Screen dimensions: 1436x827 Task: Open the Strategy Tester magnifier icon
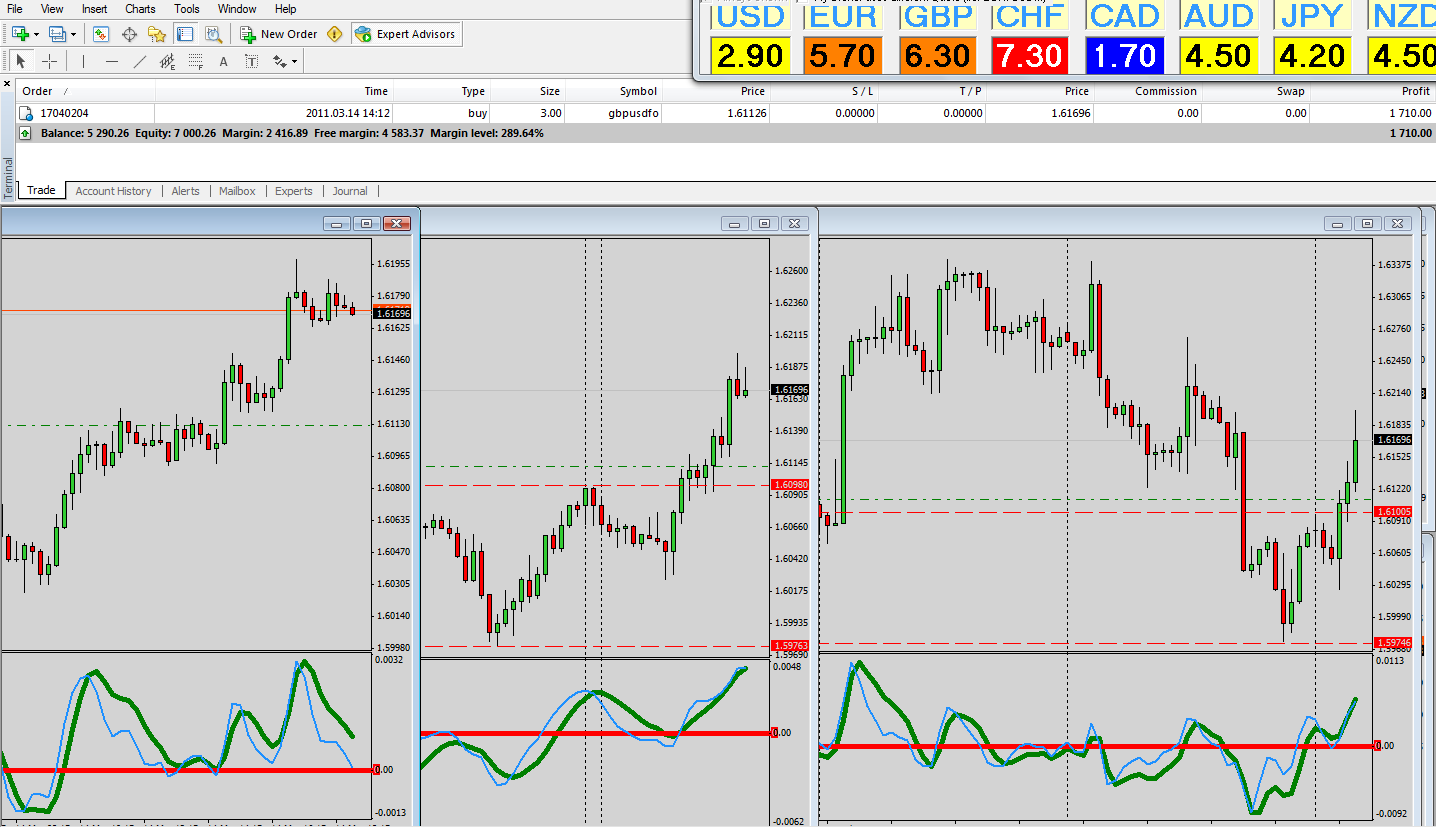[213, 34]
